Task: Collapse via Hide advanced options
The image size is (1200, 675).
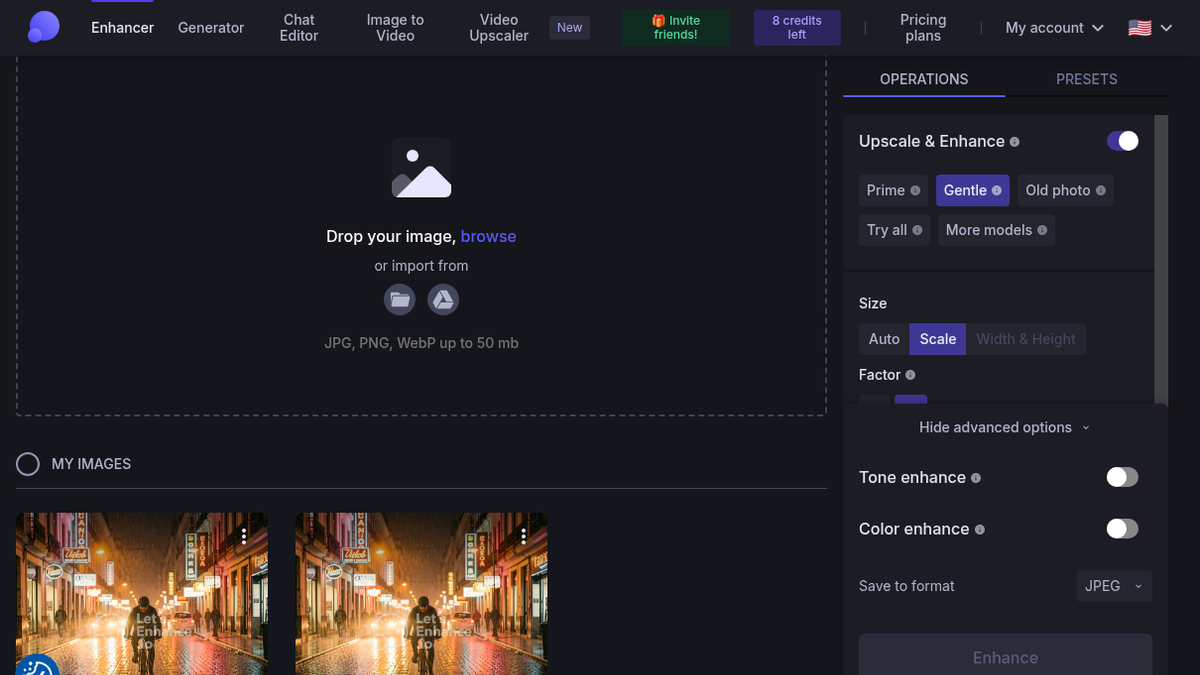Action: 1005,427
